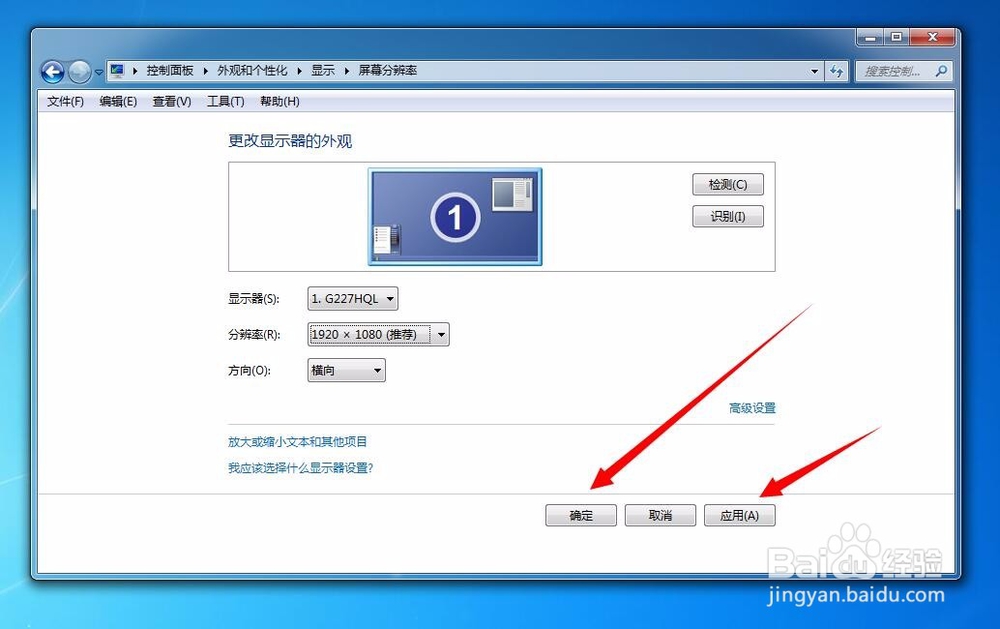Open the 帮助(H) menu
The width and height of the screenshot is (1000, 629).
click(x=279, y=101)
